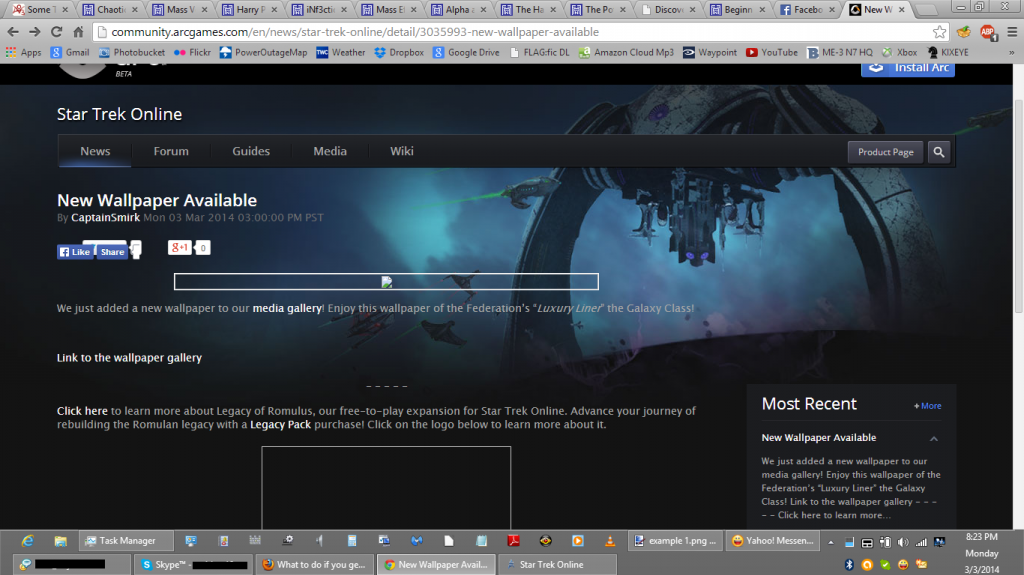Open the Flickr bookmark

193,52
